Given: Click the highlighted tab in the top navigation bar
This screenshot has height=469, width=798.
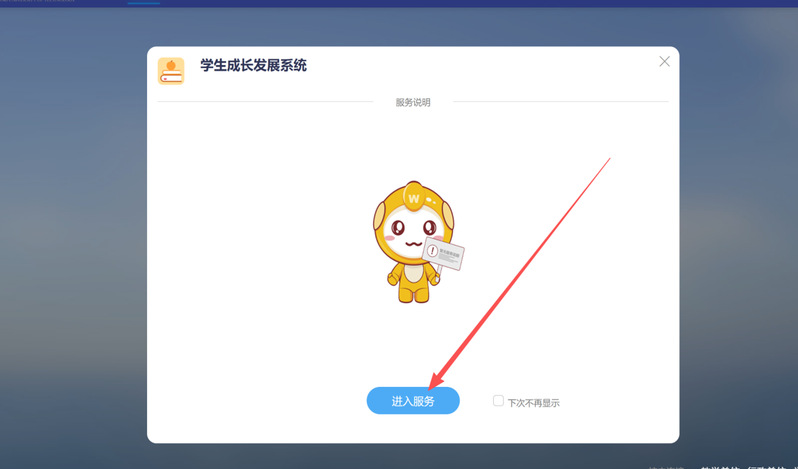Looking at the screenshot, I should pos(144,3).
